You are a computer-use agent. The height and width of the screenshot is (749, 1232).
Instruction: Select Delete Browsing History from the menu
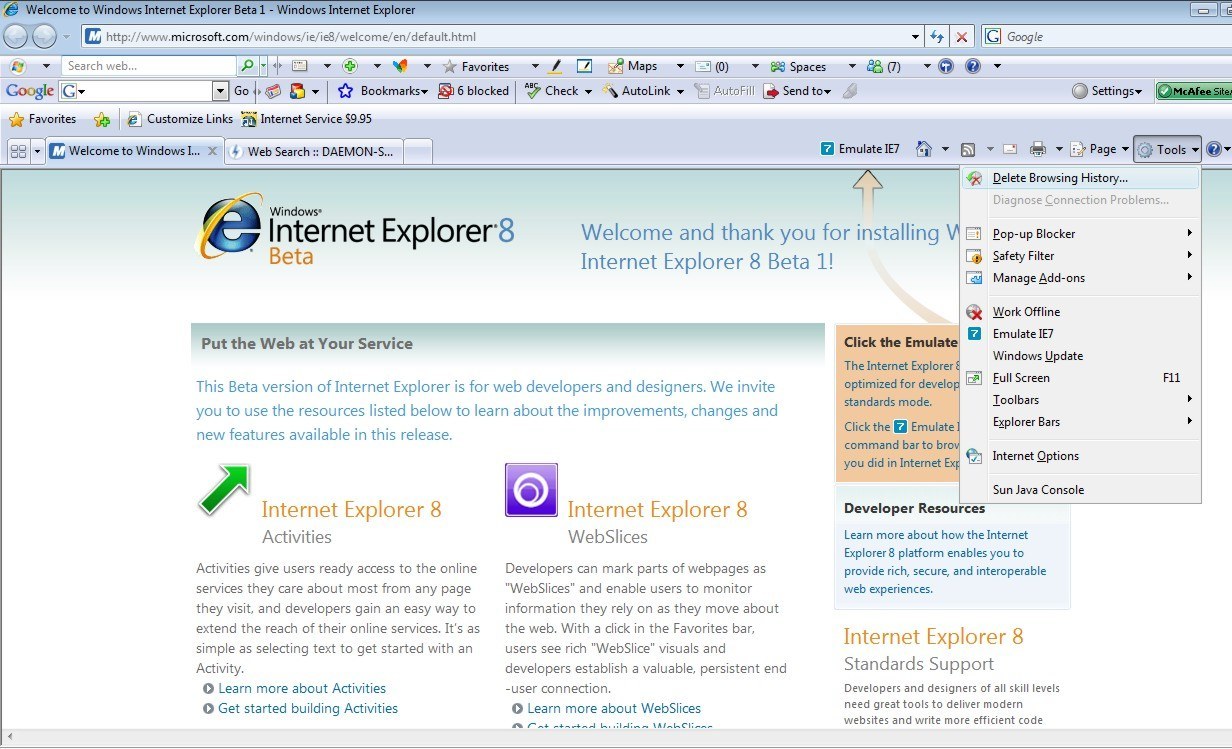click(1060, 178)
